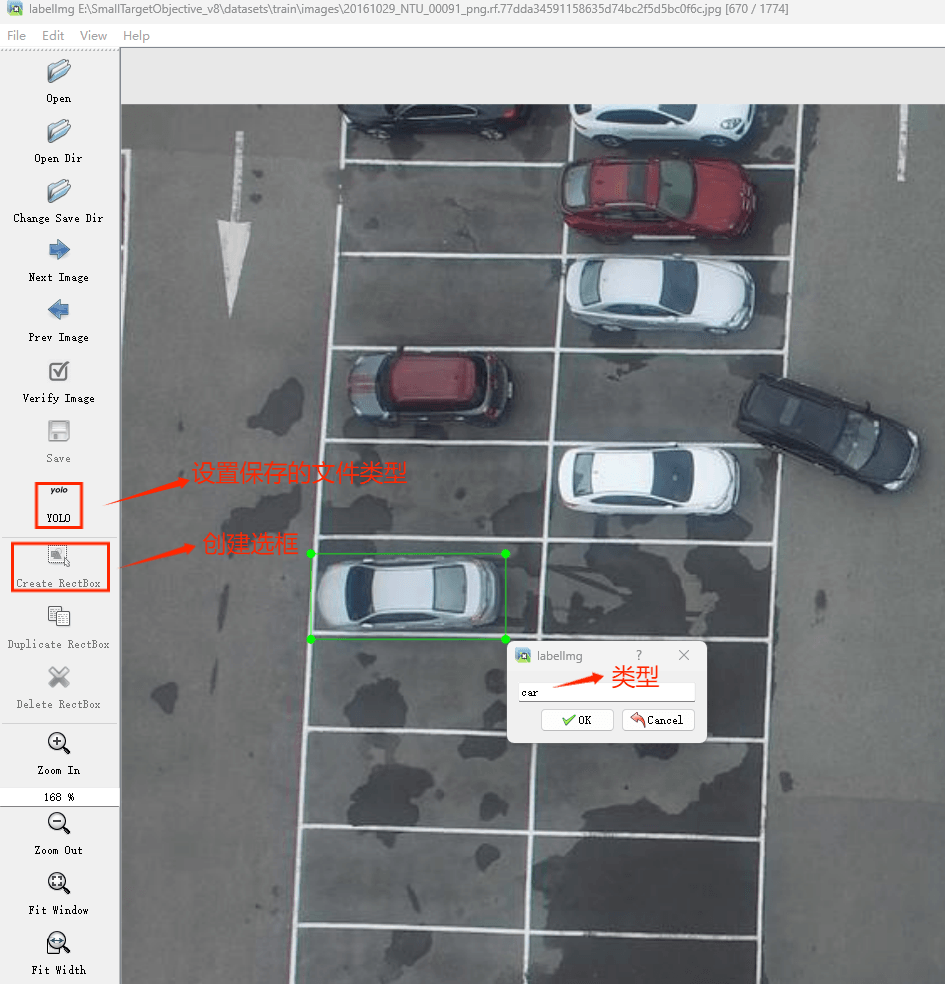The width and height of the screenshot is (945, 984).
Task: Open the View menu
Action: point(93,35)
